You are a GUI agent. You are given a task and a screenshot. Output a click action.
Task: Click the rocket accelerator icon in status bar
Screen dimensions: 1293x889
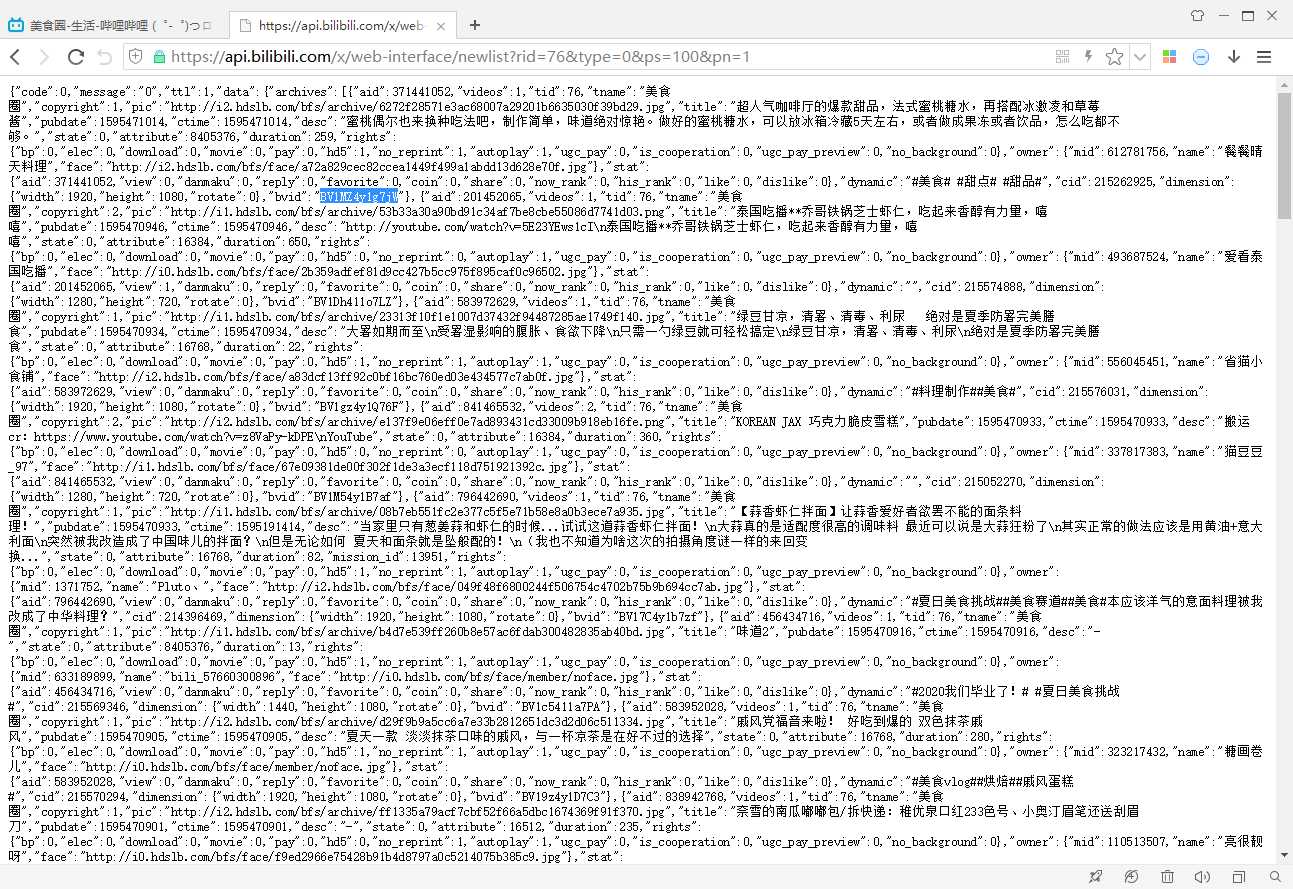[x=1095, y=876]
